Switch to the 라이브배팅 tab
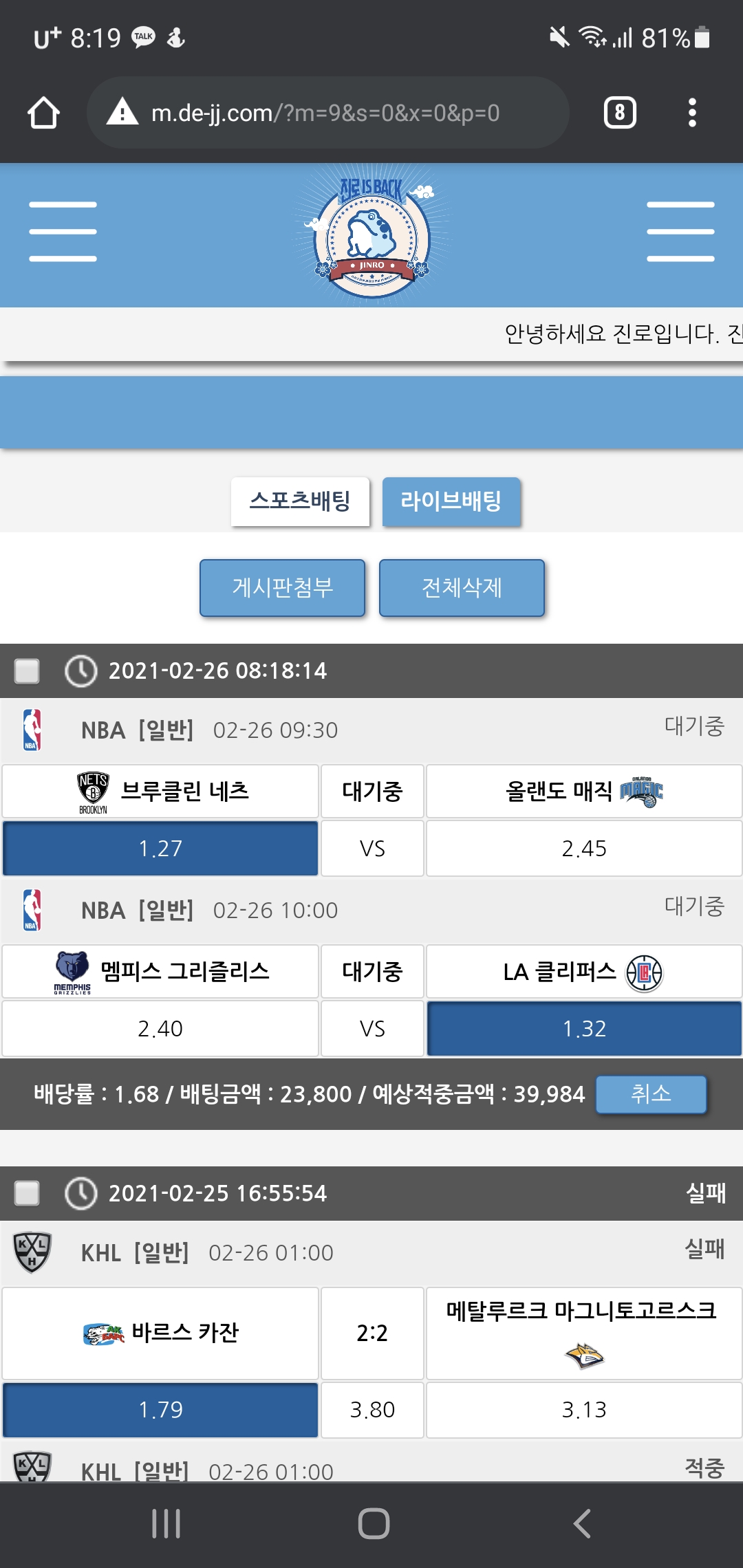The image size is (743, 1568). pyautogui.click(x=451, y=501)
